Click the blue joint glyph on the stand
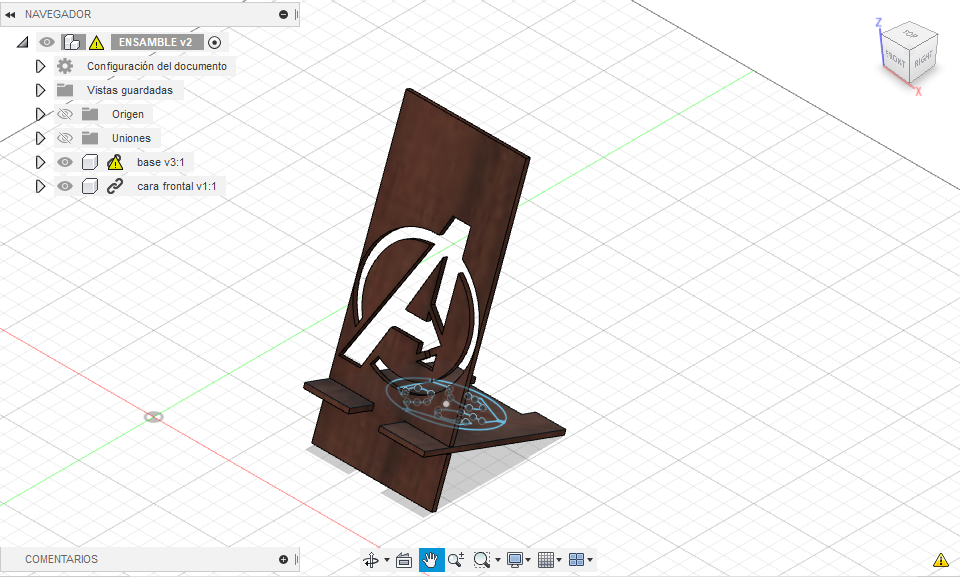This screenshot has width=960, height=577. click(x=446, y=404)
